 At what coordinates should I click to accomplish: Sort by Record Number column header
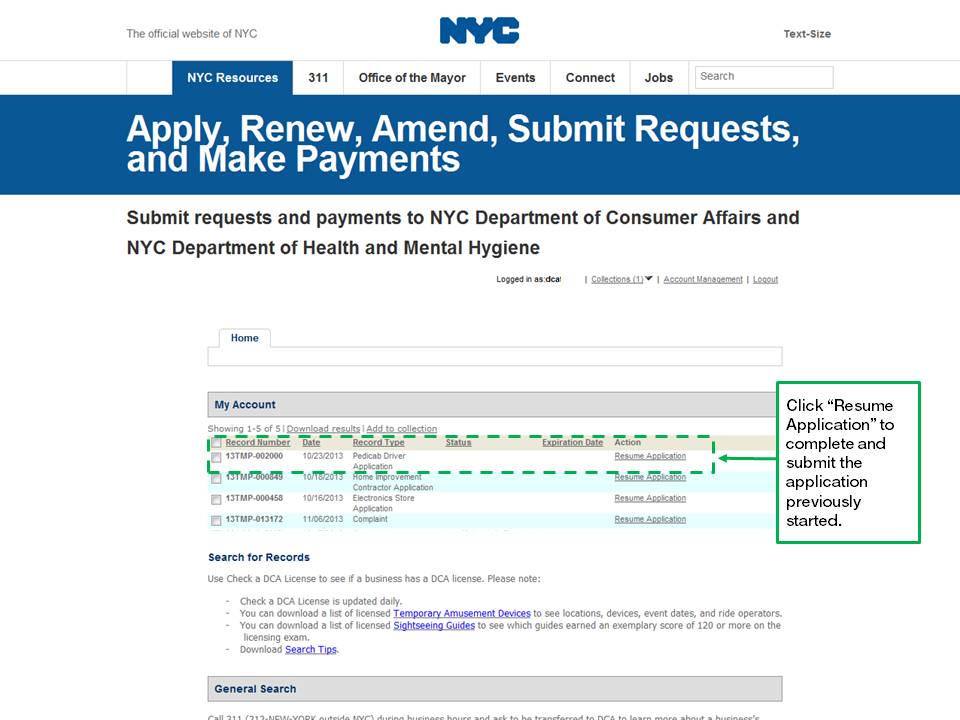(258, 442)
